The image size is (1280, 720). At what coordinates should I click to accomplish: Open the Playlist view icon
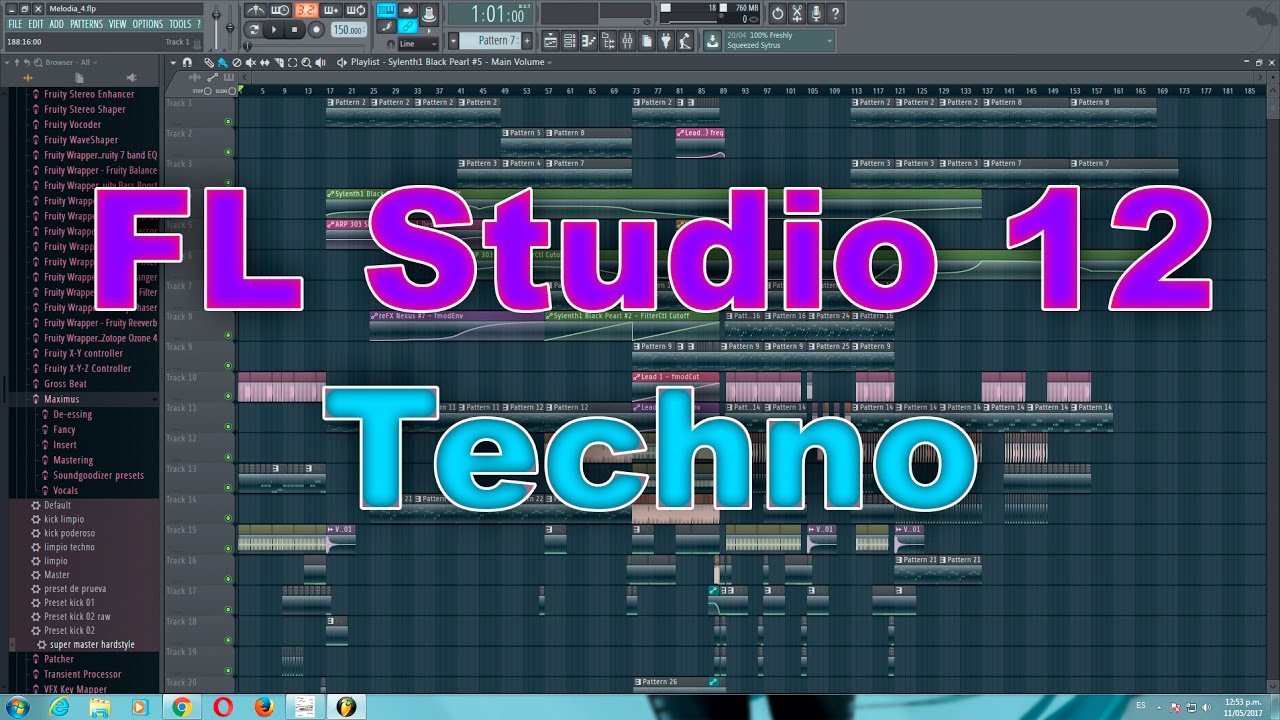coord(550,41)
